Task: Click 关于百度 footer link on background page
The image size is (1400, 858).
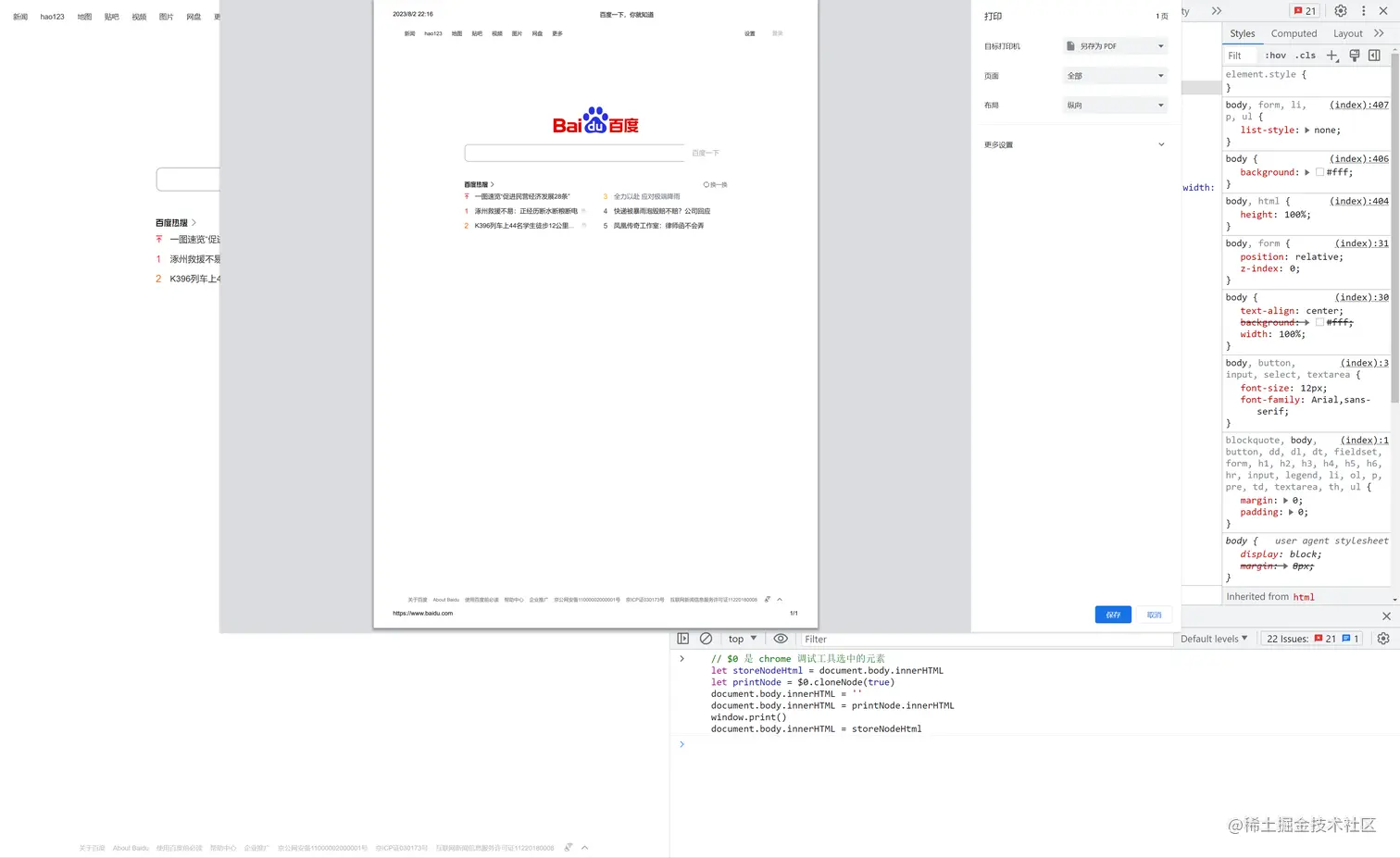Action: point(92,848)
